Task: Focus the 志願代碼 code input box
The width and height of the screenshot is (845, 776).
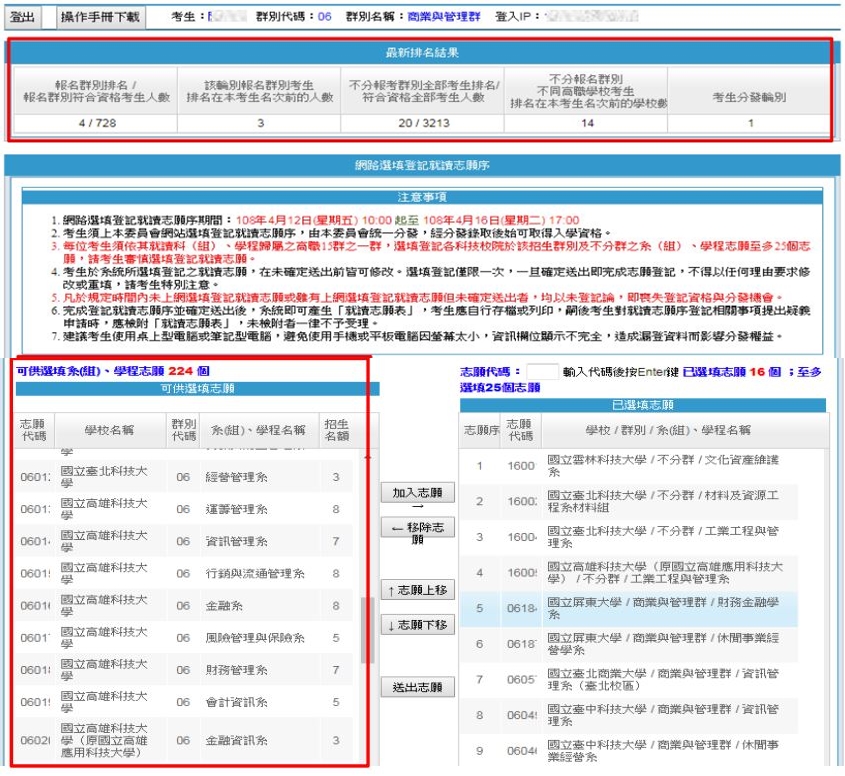Action: coord(542,371)
